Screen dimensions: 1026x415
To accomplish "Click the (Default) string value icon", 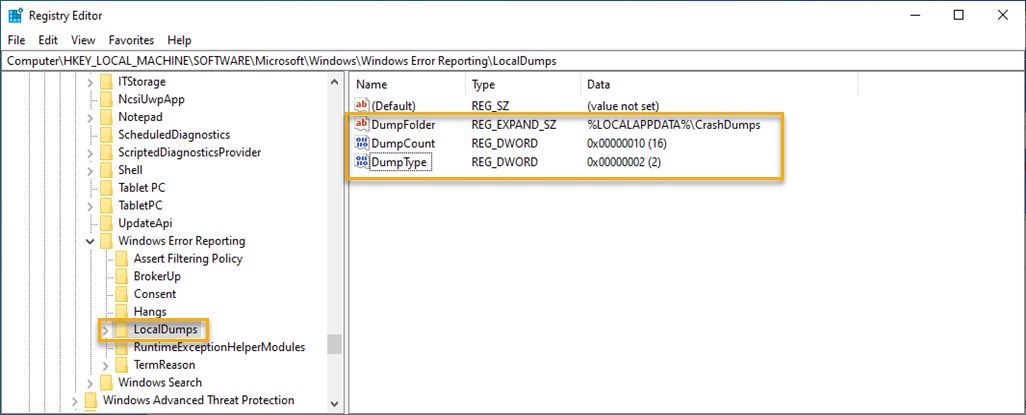I will 362,105.
